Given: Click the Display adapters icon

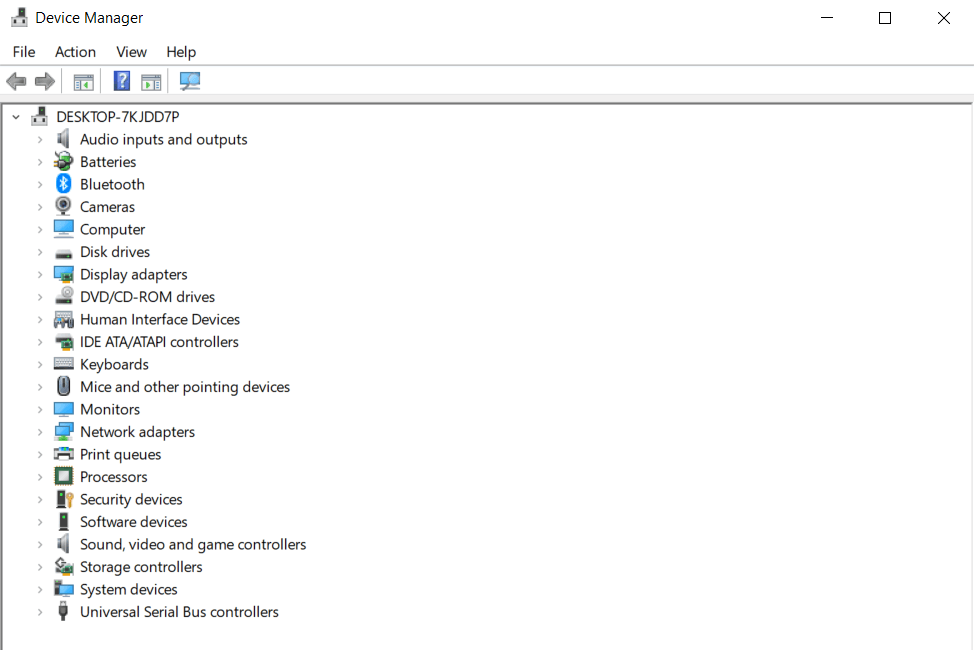Looking at the screenshot, I should pos(63,274).
